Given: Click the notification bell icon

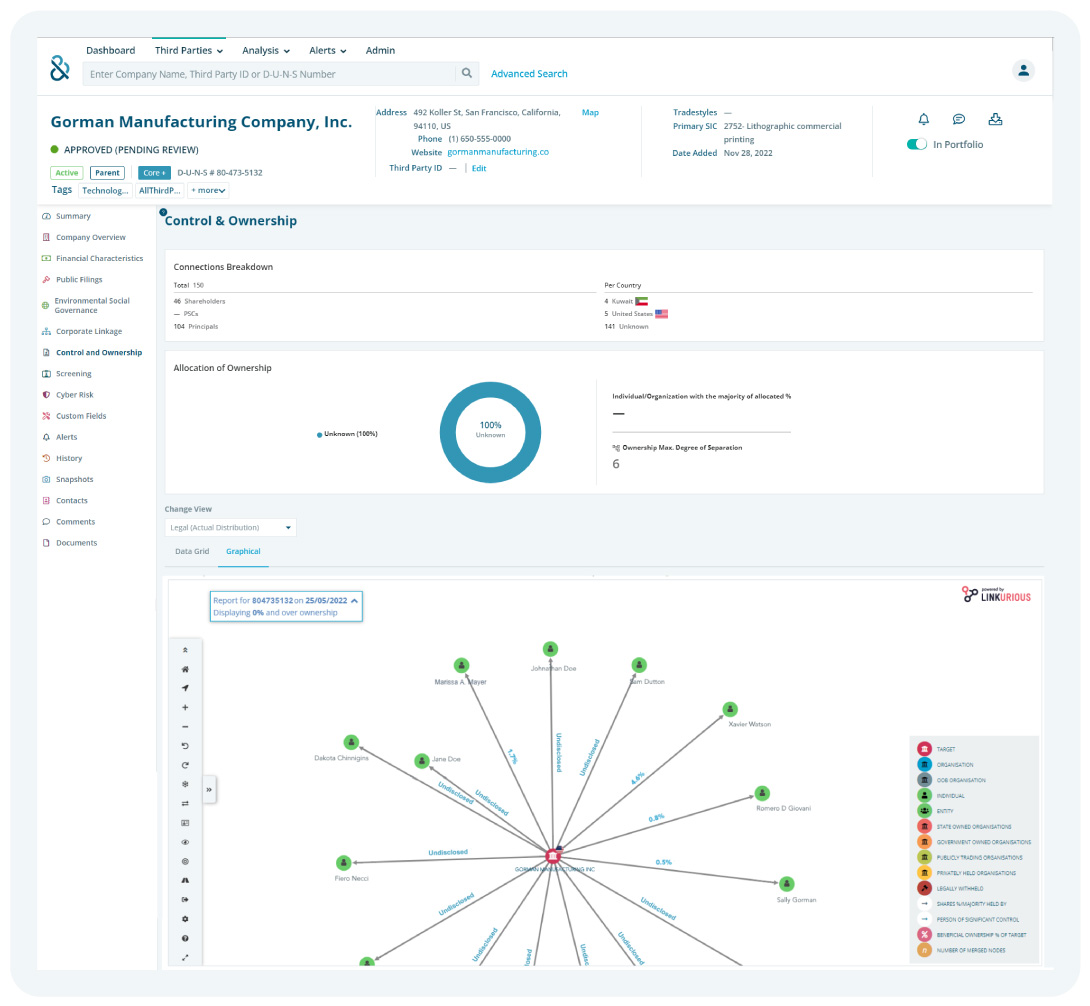Looking at the screenshot, I should (923, 120).
